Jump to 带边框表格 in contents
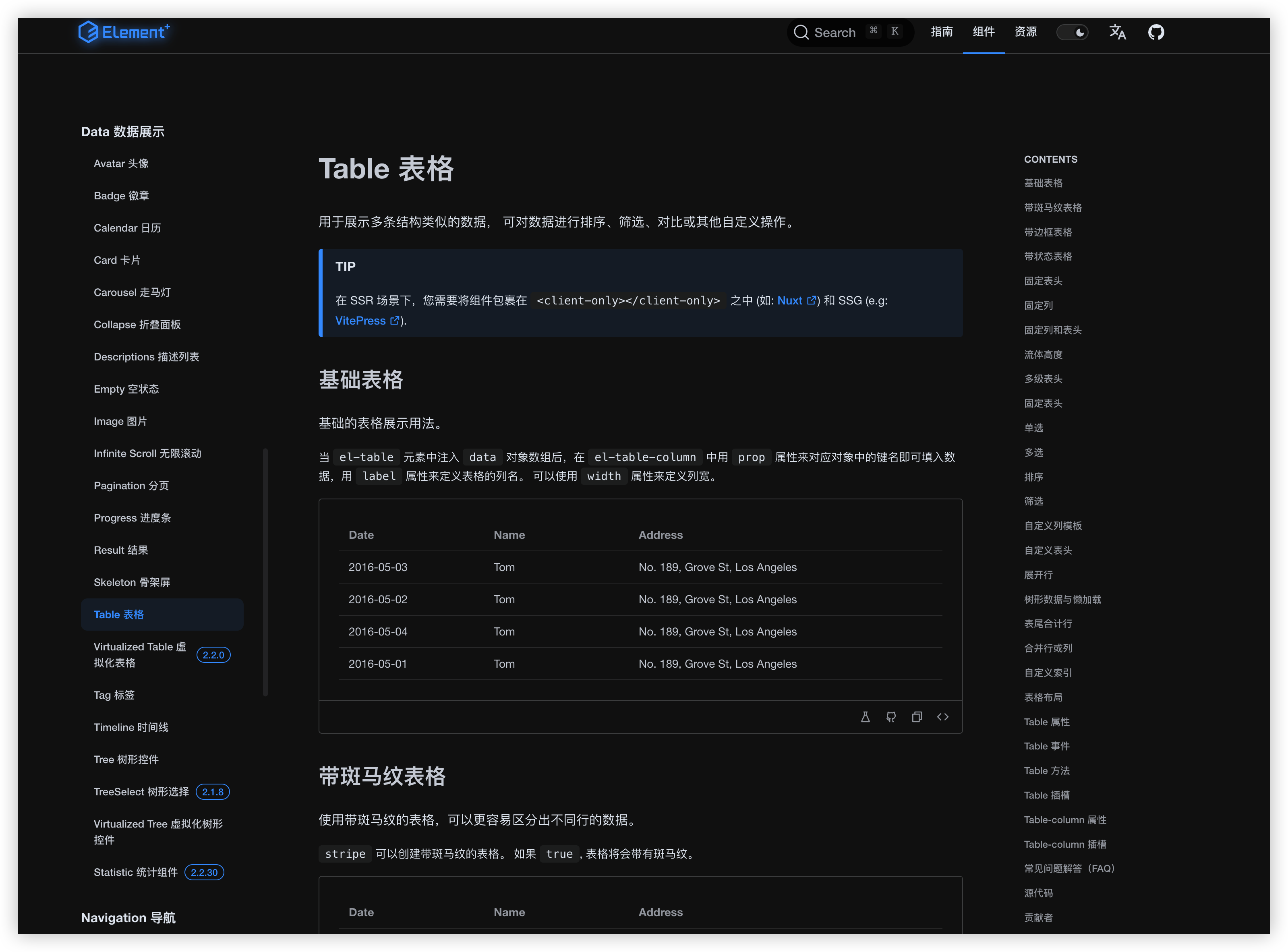 click(1048, 232)
